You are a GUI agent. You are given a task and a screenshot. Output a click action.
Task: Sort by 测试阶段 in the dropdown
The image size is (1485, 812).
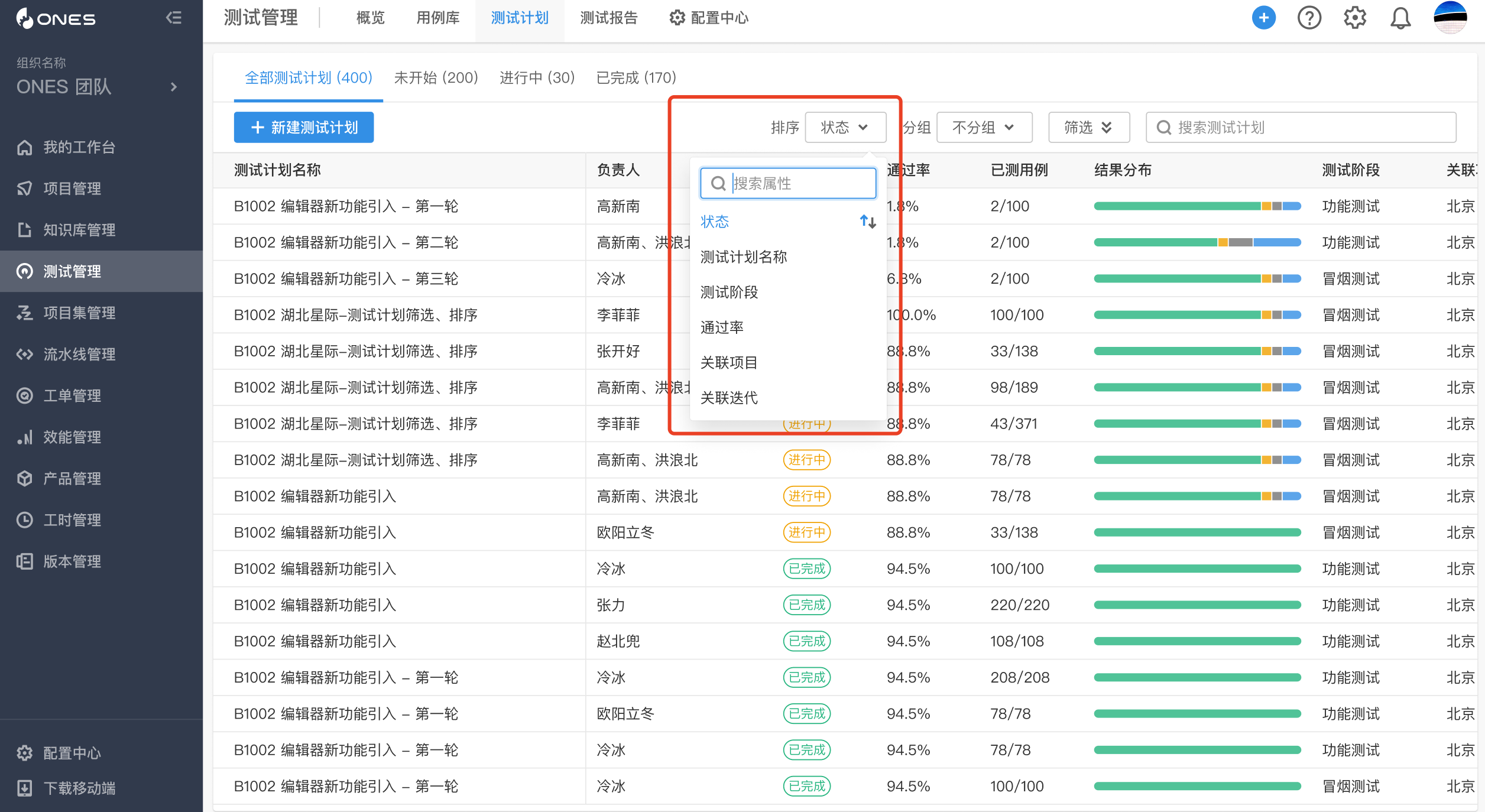point(788,292)
